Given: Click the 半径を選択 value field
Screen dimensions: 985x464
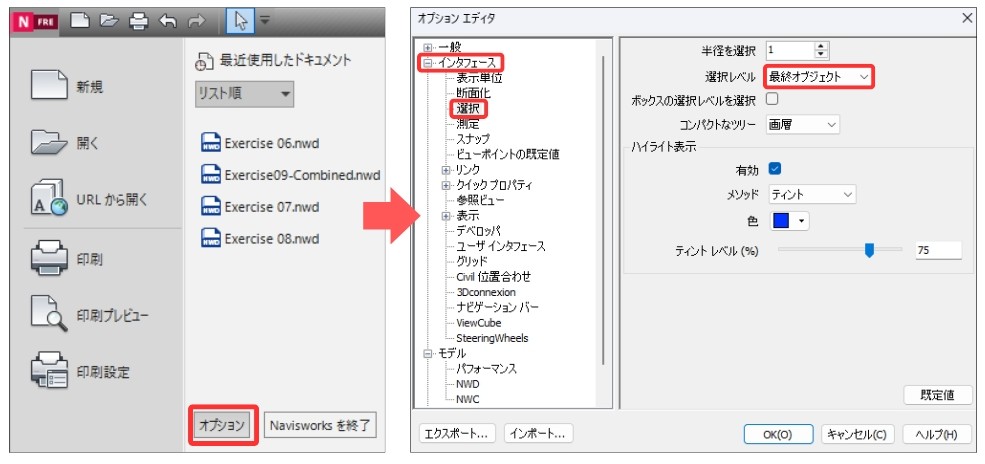Looking at the screenshot, I should click(790, 50).
